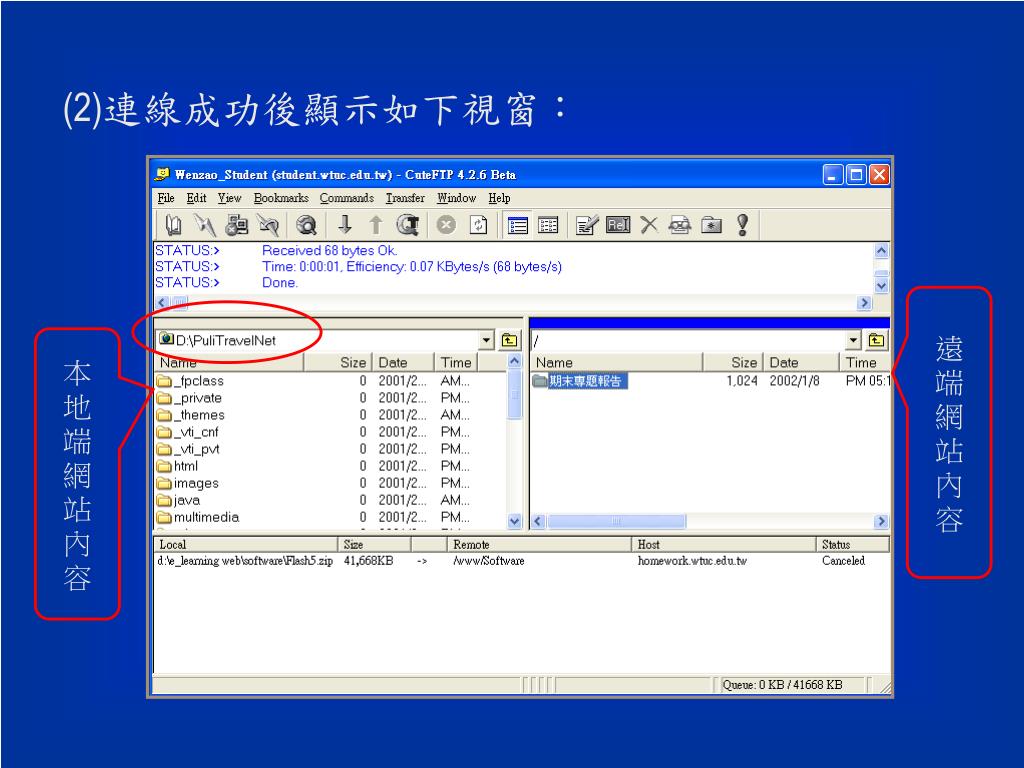Click the Edit file pencil icon

(x=586, y=225)
